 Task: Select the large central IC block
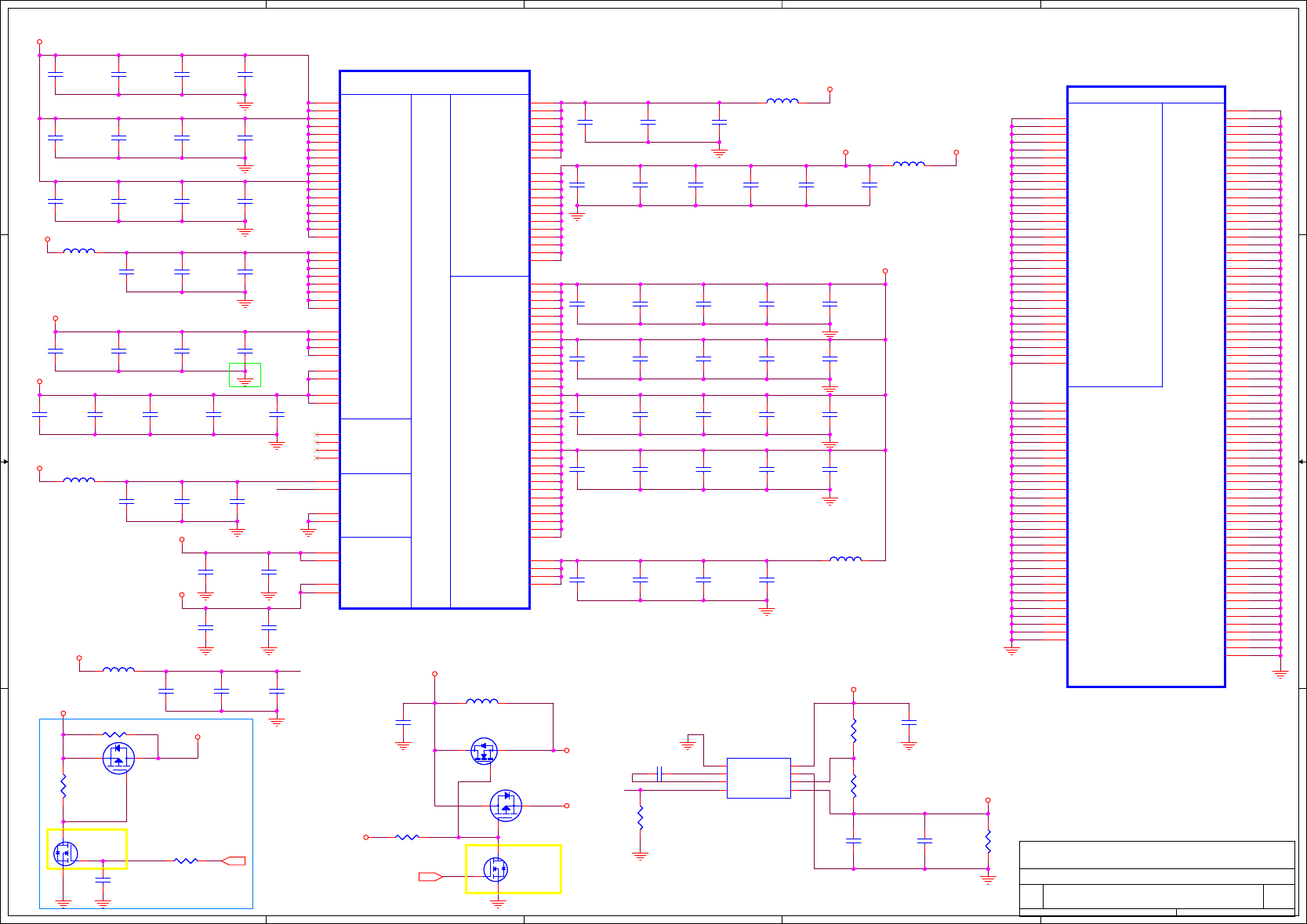click(434, 339)
